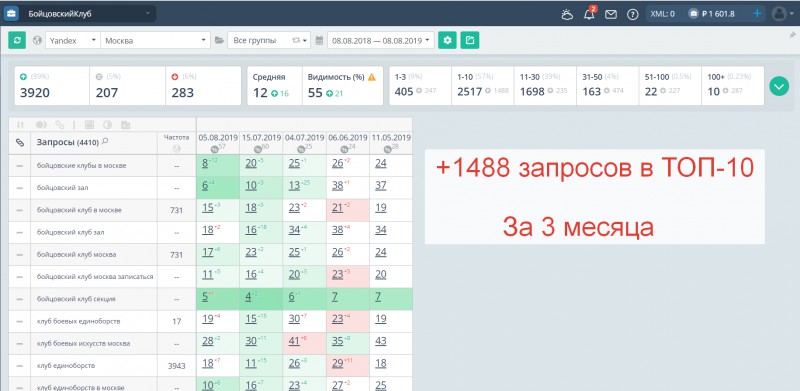Click the wallet icon beside the balance

point(693,14)
